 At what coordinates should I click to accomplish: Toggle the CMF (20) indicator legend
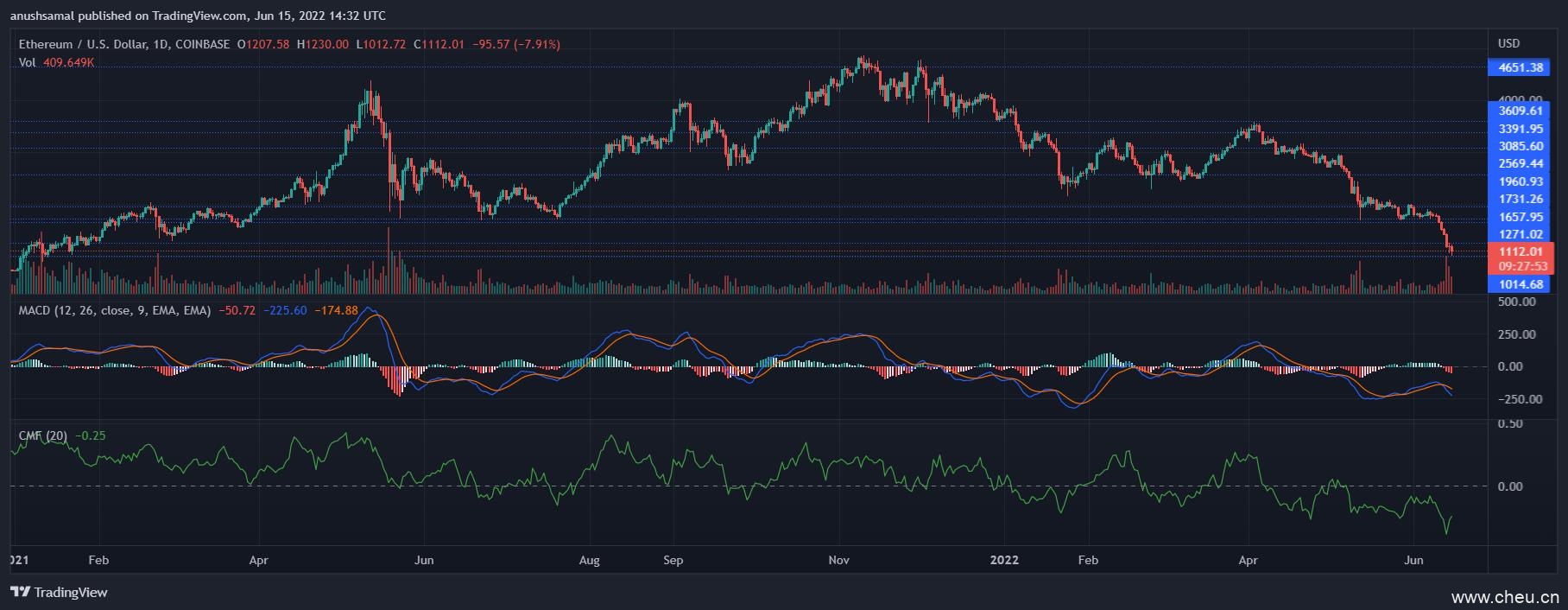pos(43,435)
